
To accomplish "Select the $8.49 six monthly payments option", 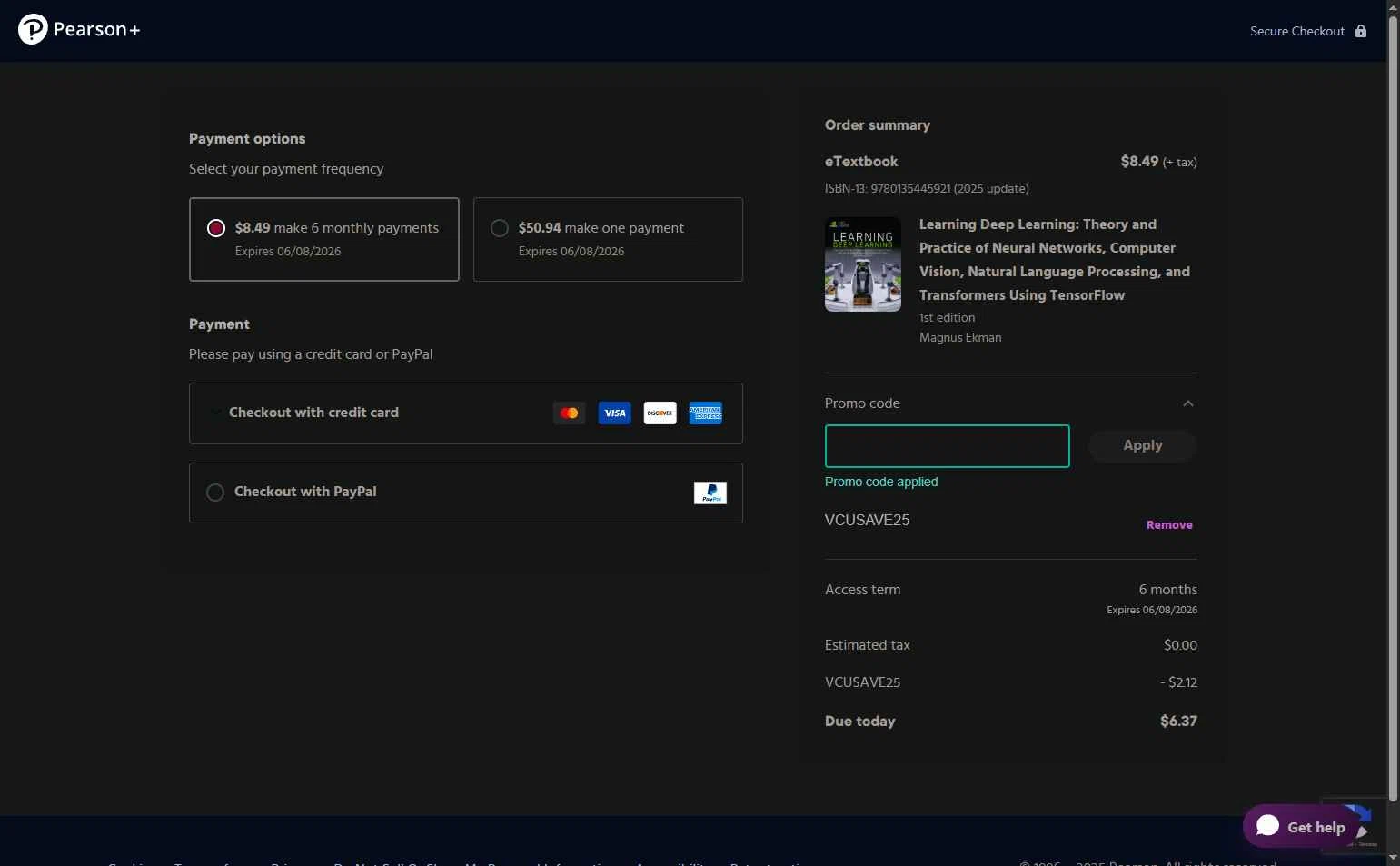I will coord(324,239).
